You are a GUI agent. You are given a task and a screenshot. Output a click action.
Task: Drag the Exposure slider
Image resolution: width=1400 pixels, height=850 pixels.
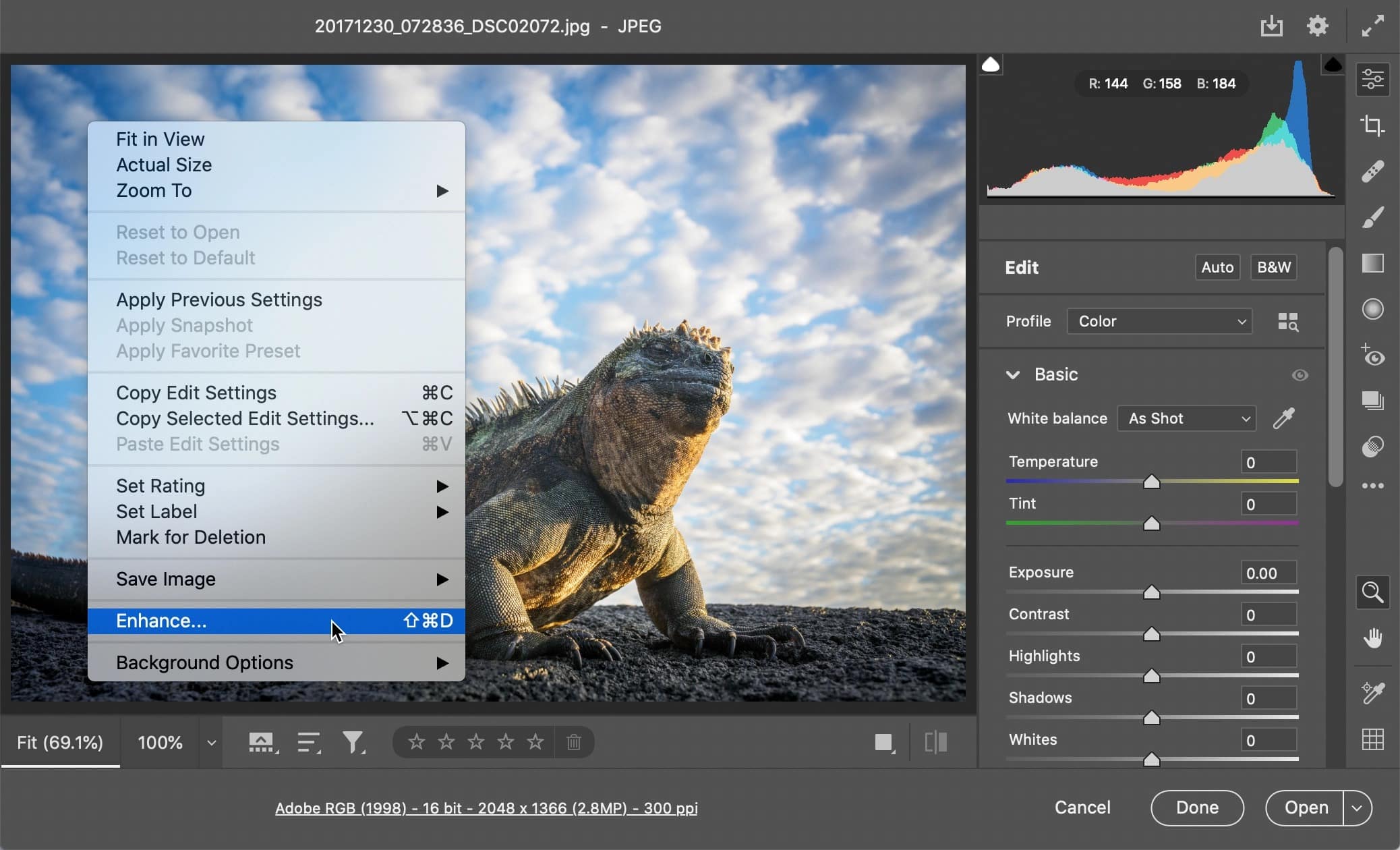(x=1152, y=592)
